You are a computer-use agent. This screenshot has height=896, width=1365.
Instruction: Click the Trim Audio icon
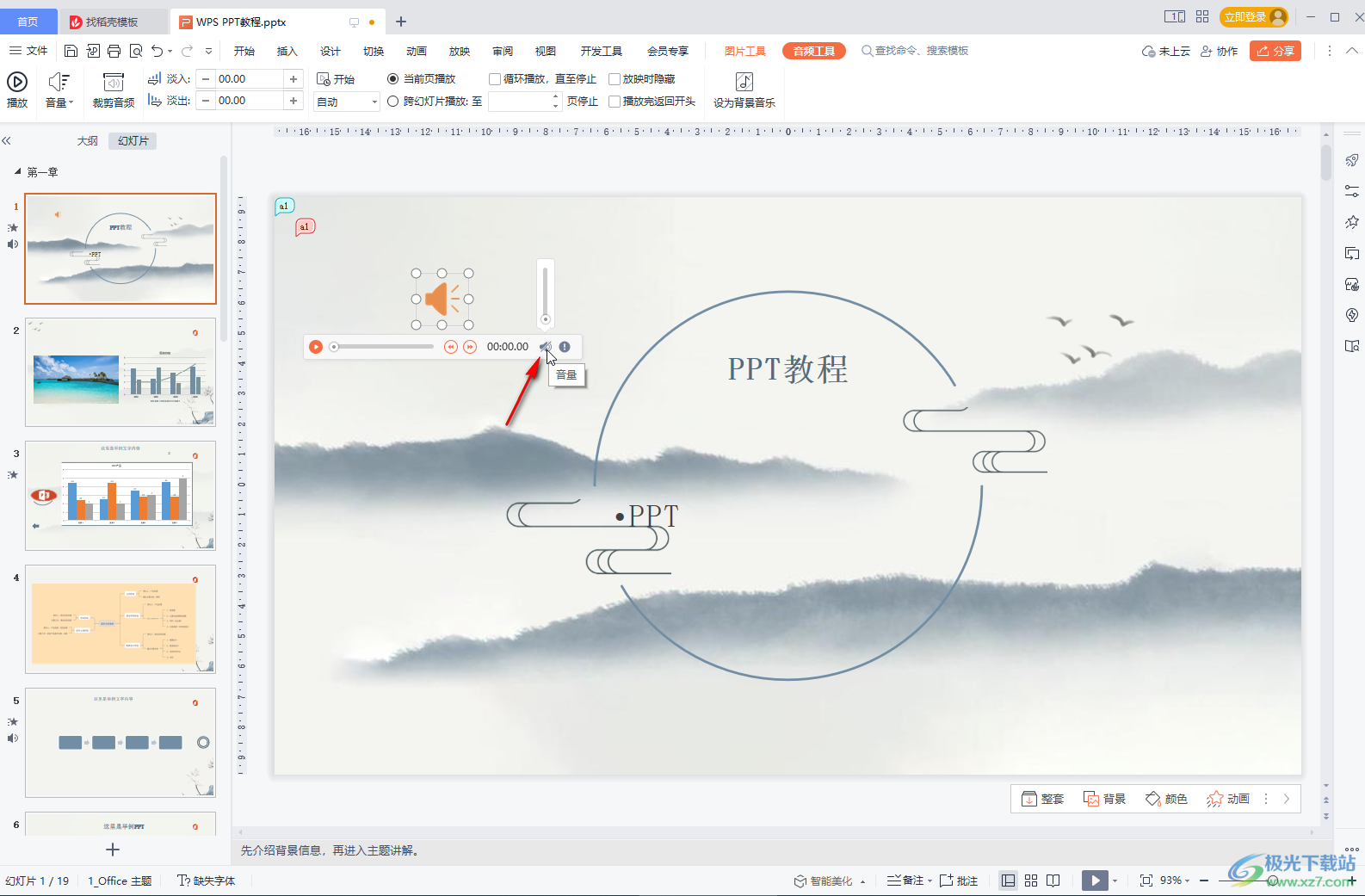tap(114, 82)
